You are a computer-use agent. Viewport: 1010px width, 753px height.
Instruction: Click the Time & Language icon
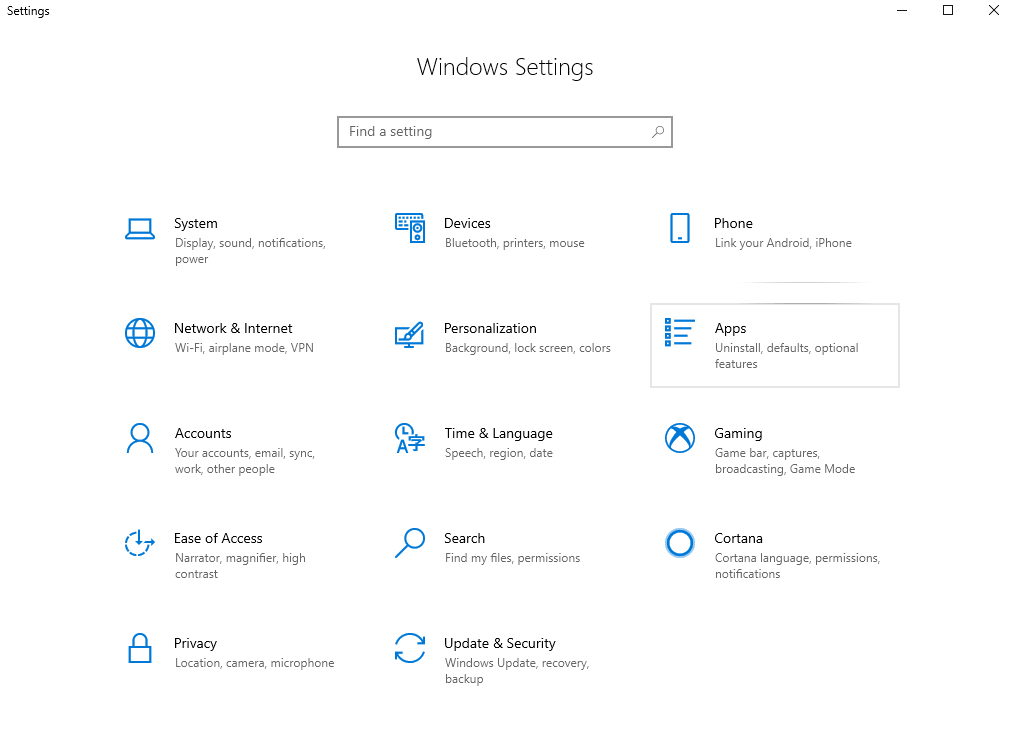[410, 438]
